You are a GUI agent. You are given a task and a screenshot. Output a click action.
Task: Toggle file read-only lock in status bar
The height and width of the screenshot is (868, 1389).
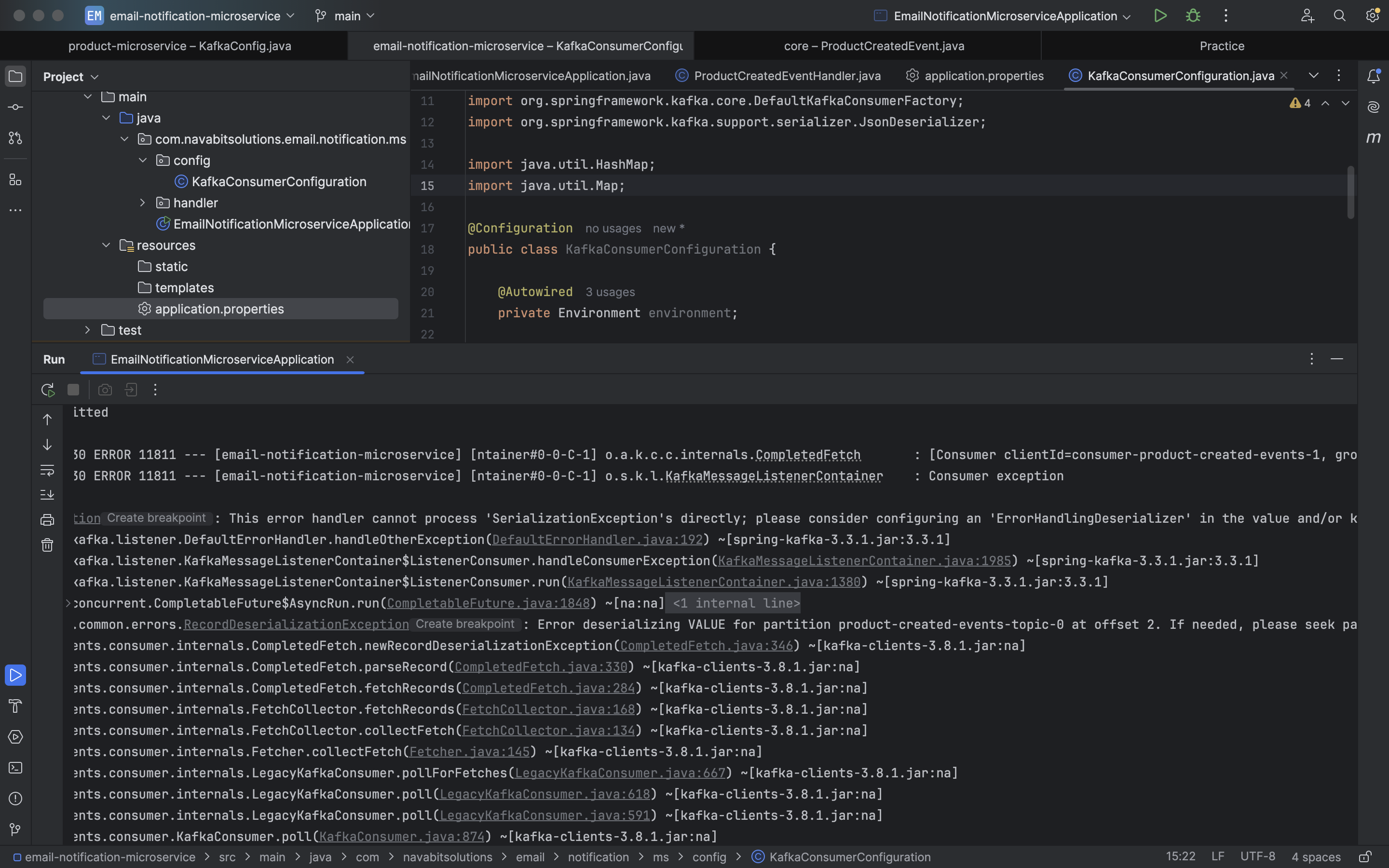pos(1365,856)
